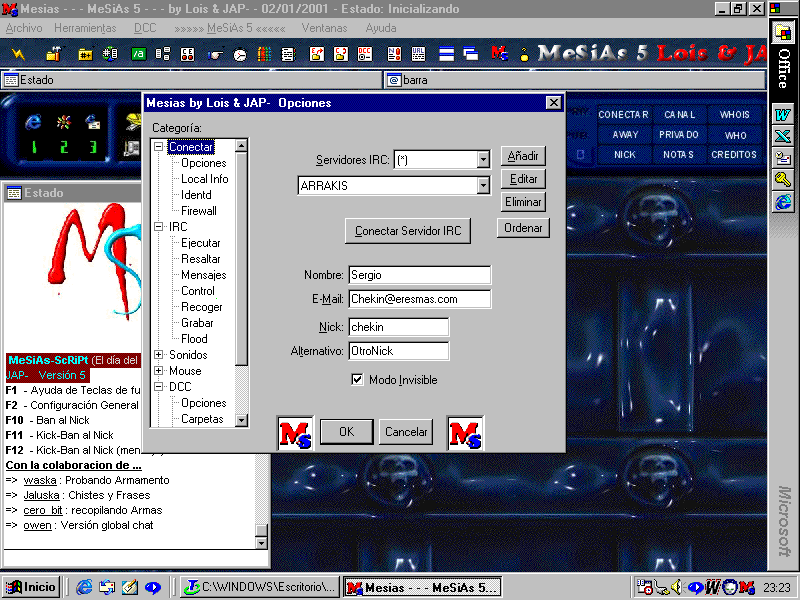Toggle the Modo Invisible checkbox

coord(357,380)
